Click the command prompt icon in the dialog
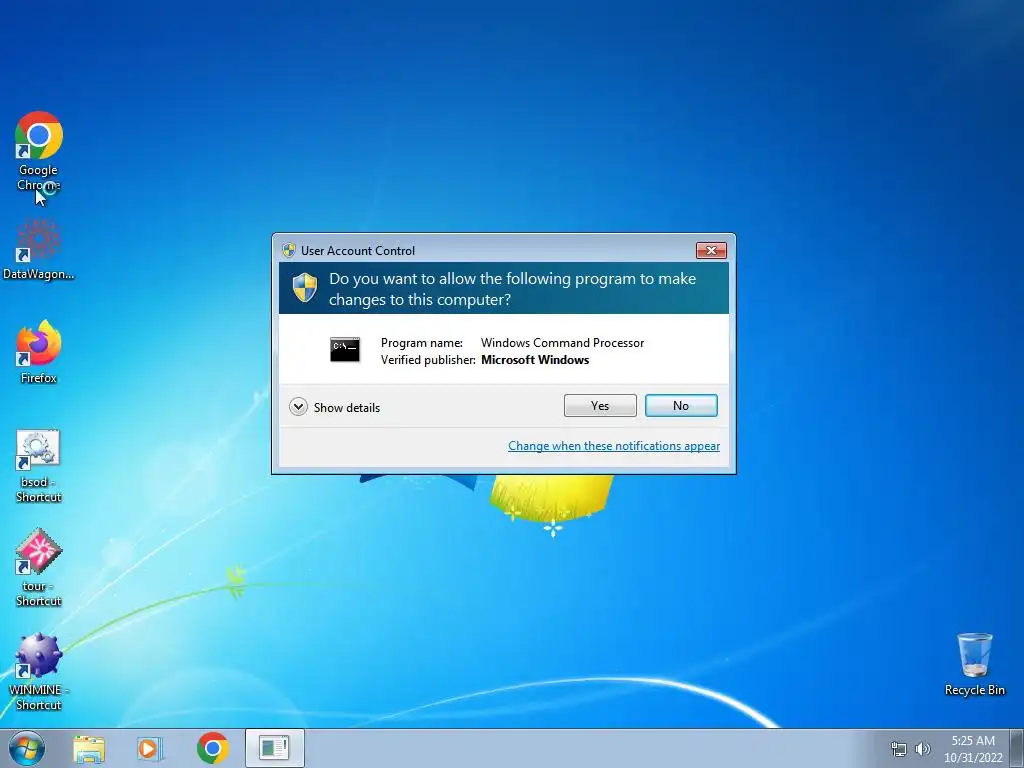The height and width of the screenshot is (768, 1024). pos(345,350)
